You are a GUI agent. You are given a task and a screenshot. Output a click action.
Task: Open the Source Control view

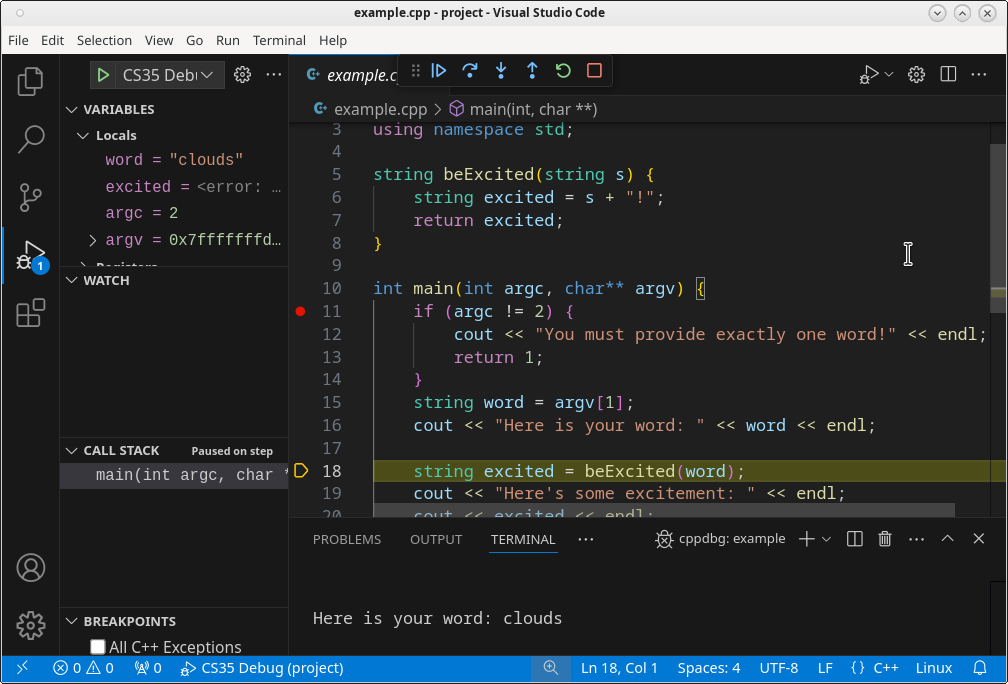(30, 197)
